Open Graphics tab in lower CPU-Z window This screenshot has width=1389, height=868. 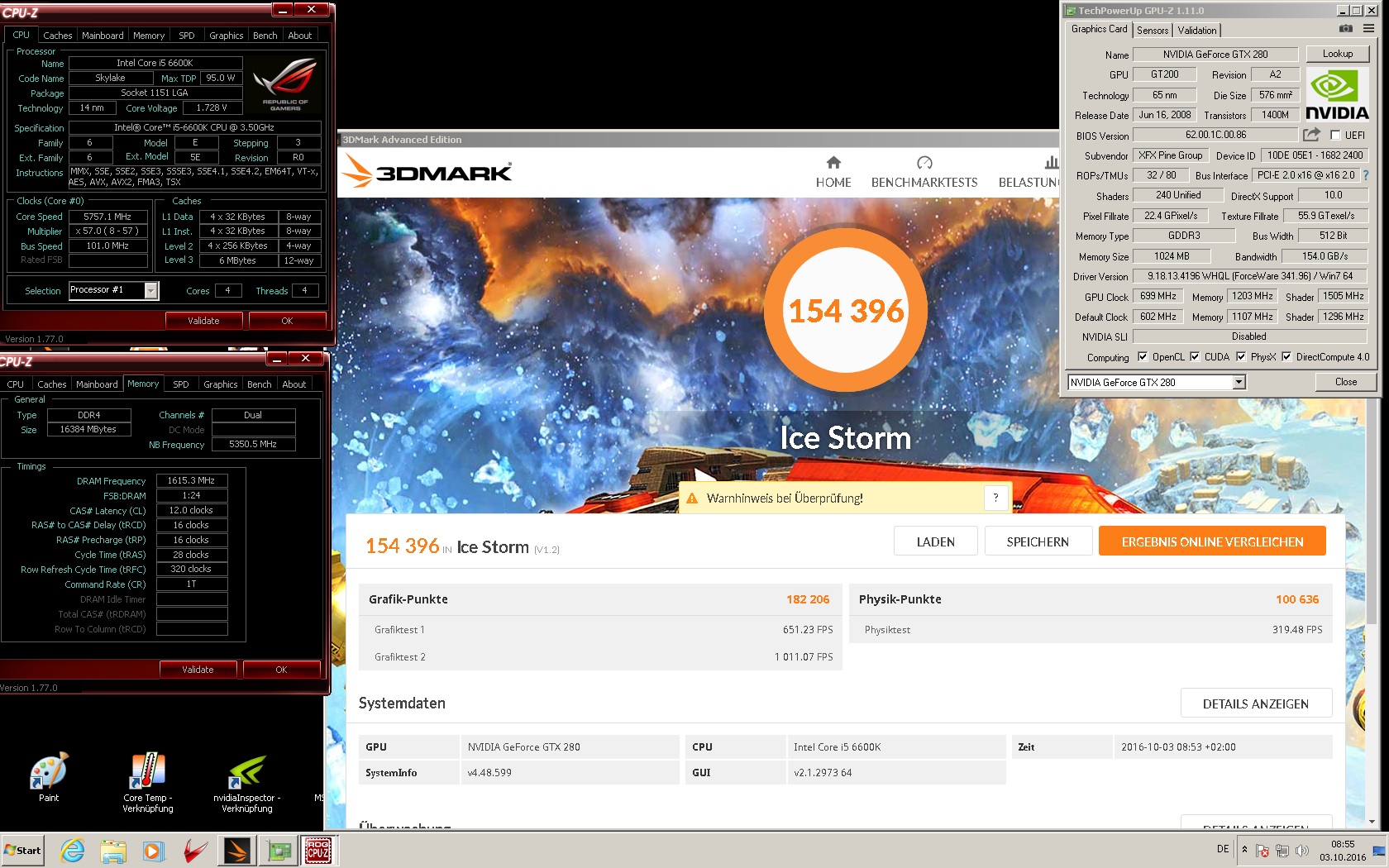221,384
